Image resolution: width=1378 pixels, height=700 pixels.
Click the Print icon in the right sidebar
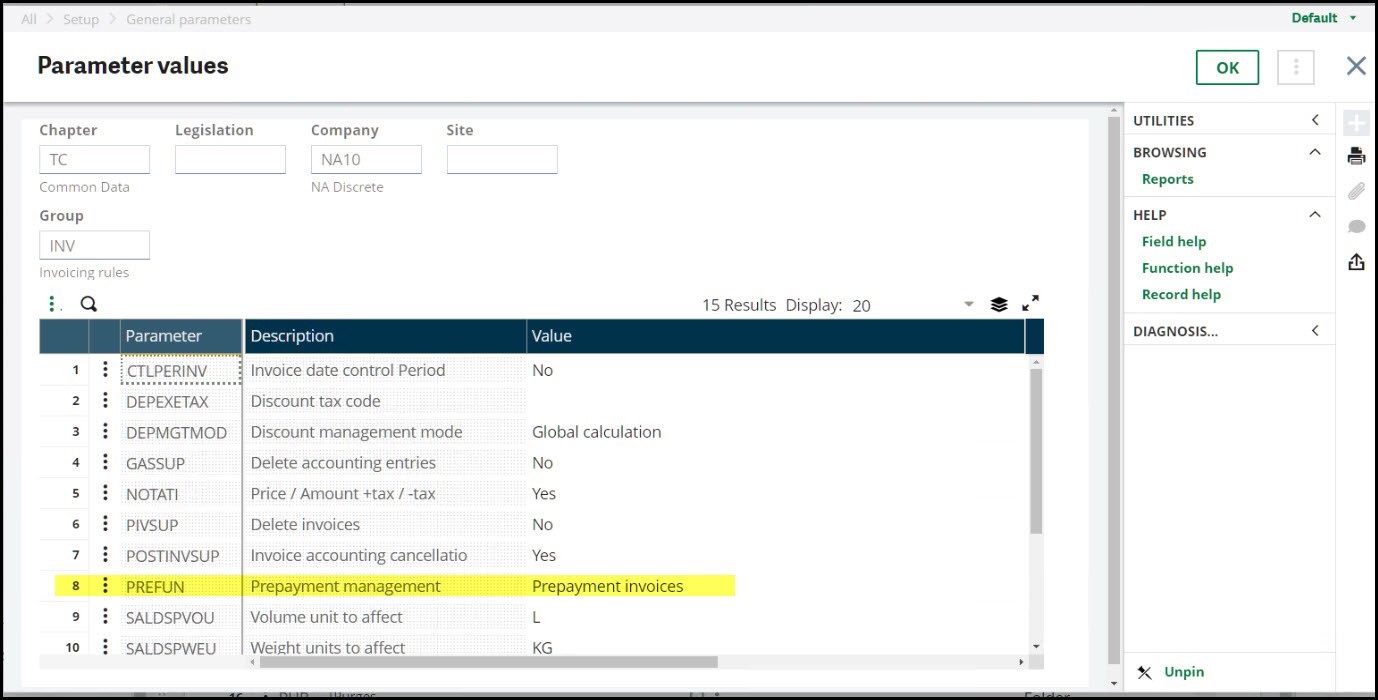[1356, 155]
